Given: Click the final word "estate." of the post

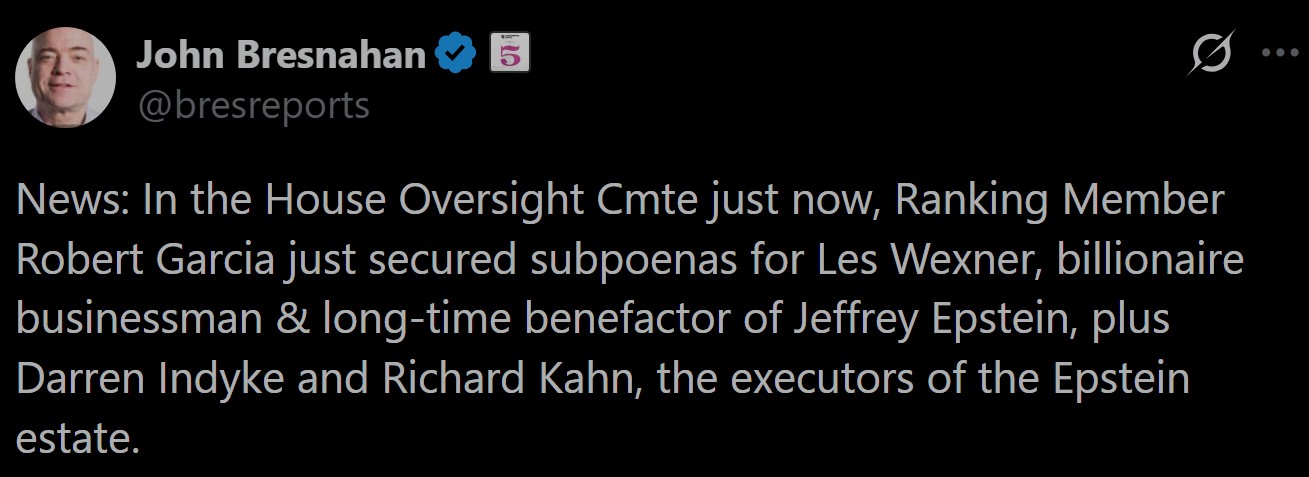Looking at the screenshot, I should click(x=77, y=439).
